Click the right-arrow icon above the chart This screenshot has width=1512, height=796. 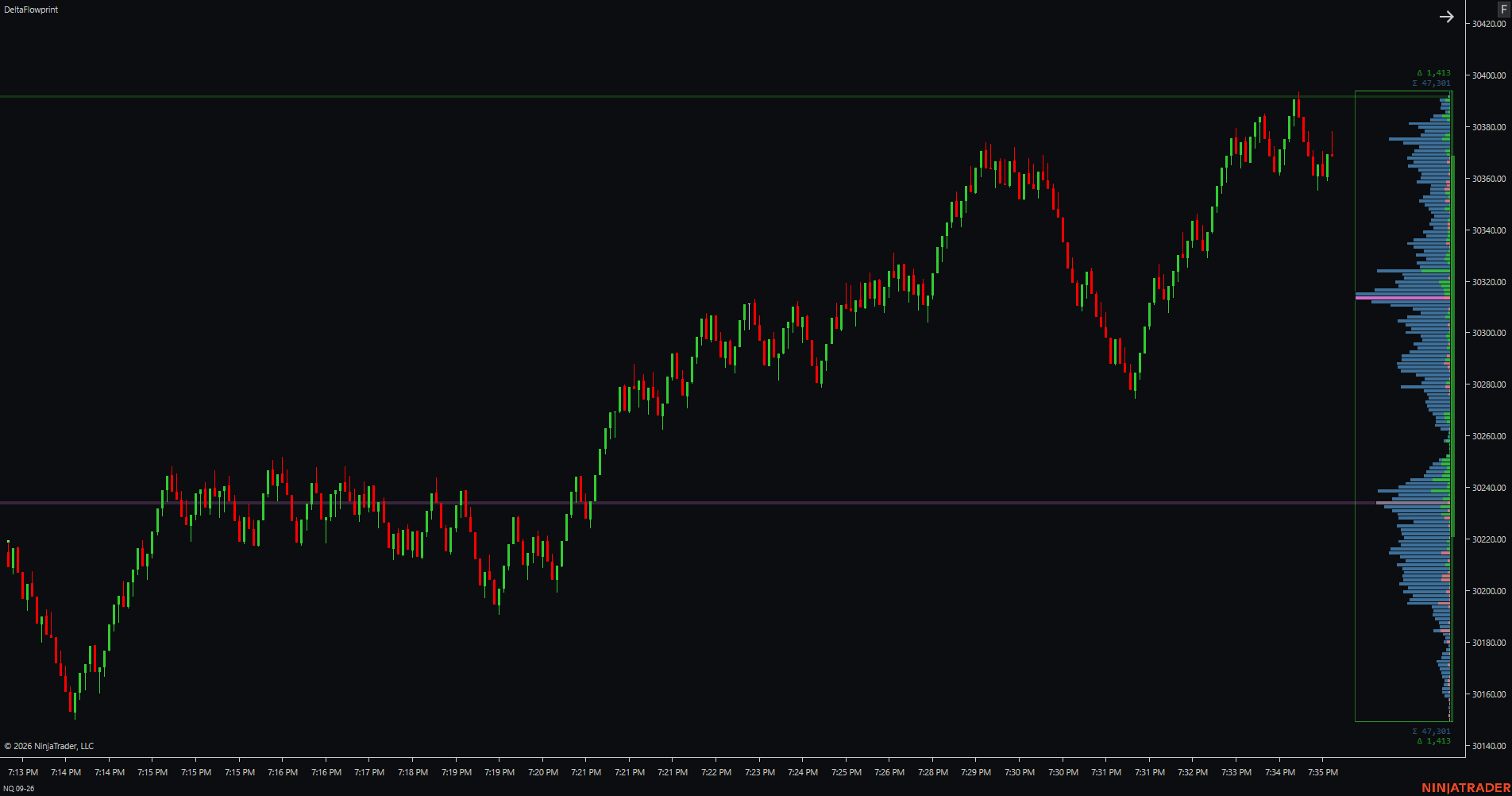point(1447,17)
